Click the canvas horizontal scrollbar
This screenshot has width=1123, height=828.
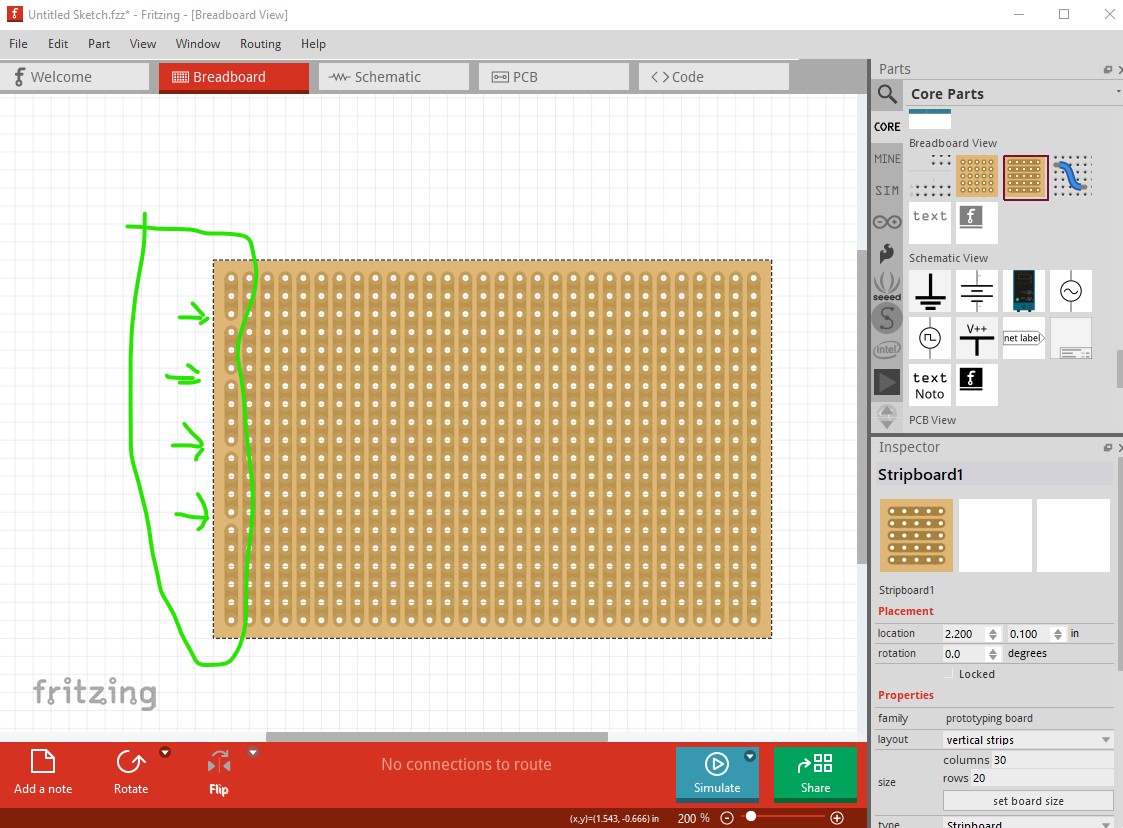(437, 736)
